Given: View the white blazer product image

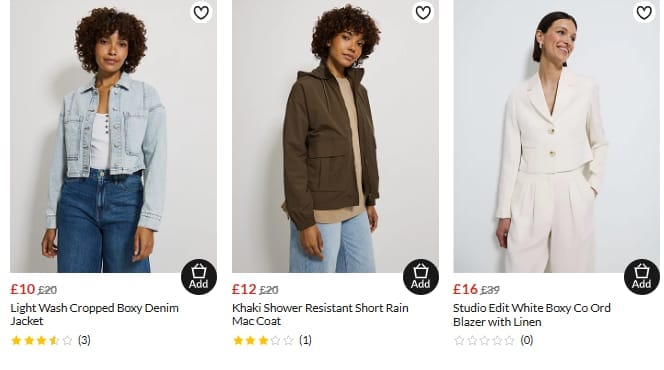Looking at the screenshot, I should [556, 136].
